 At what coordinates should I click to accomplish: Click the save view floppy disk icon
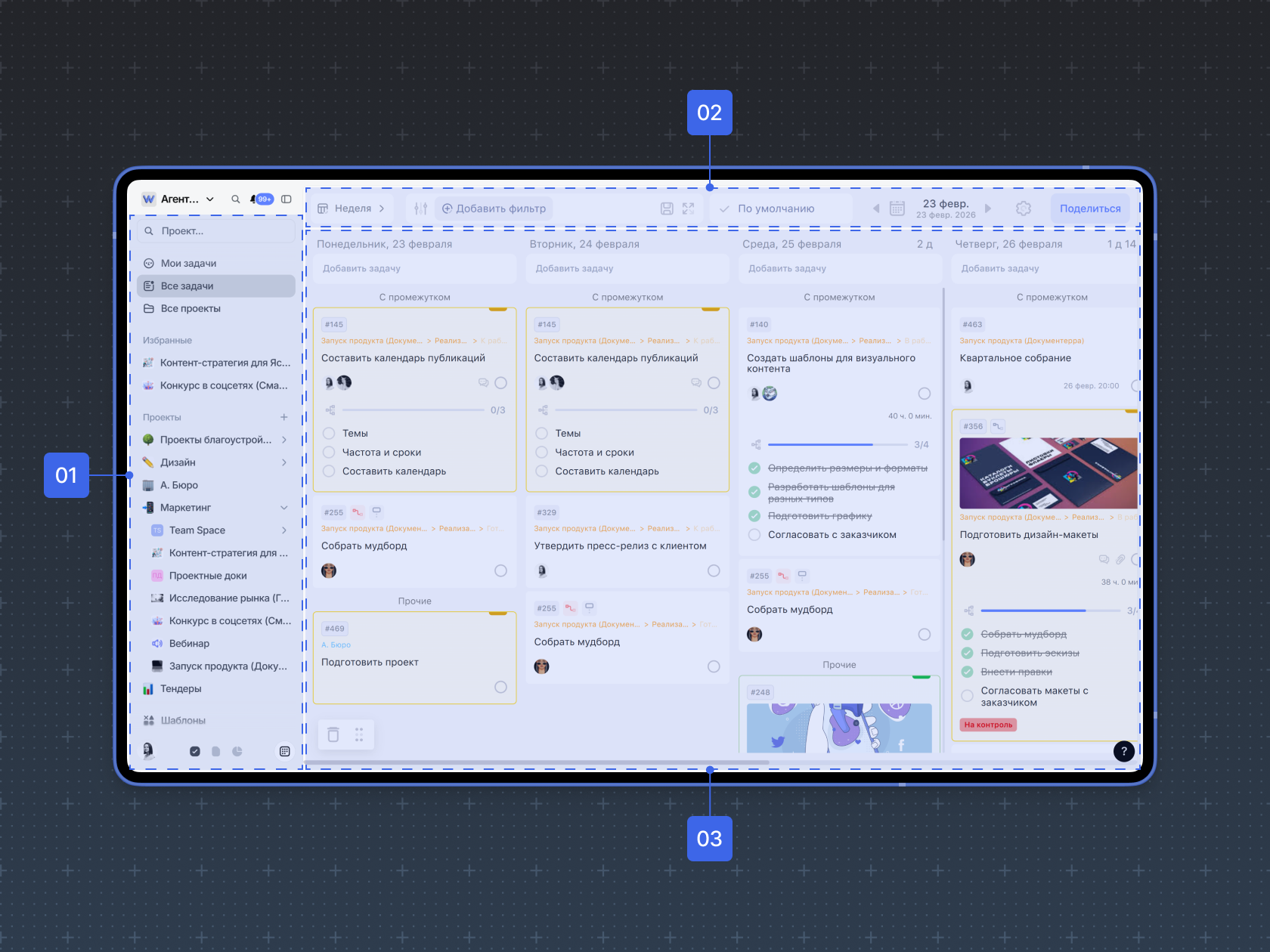click(667, 209)
